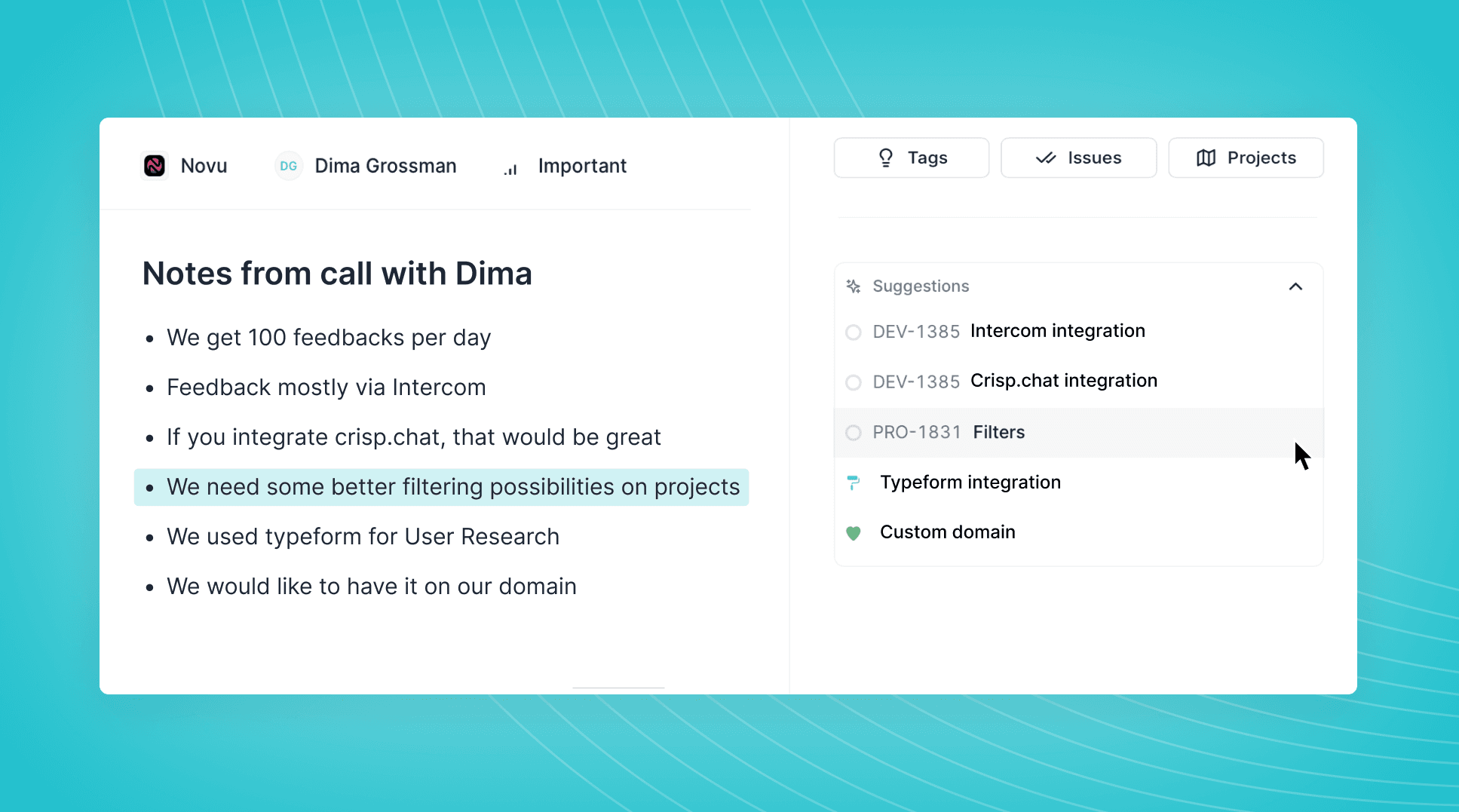Open the Custom domain suggestion
The width and height of the screenshot is (1459, 812).
pyautogui.click(x=947, y=532)
